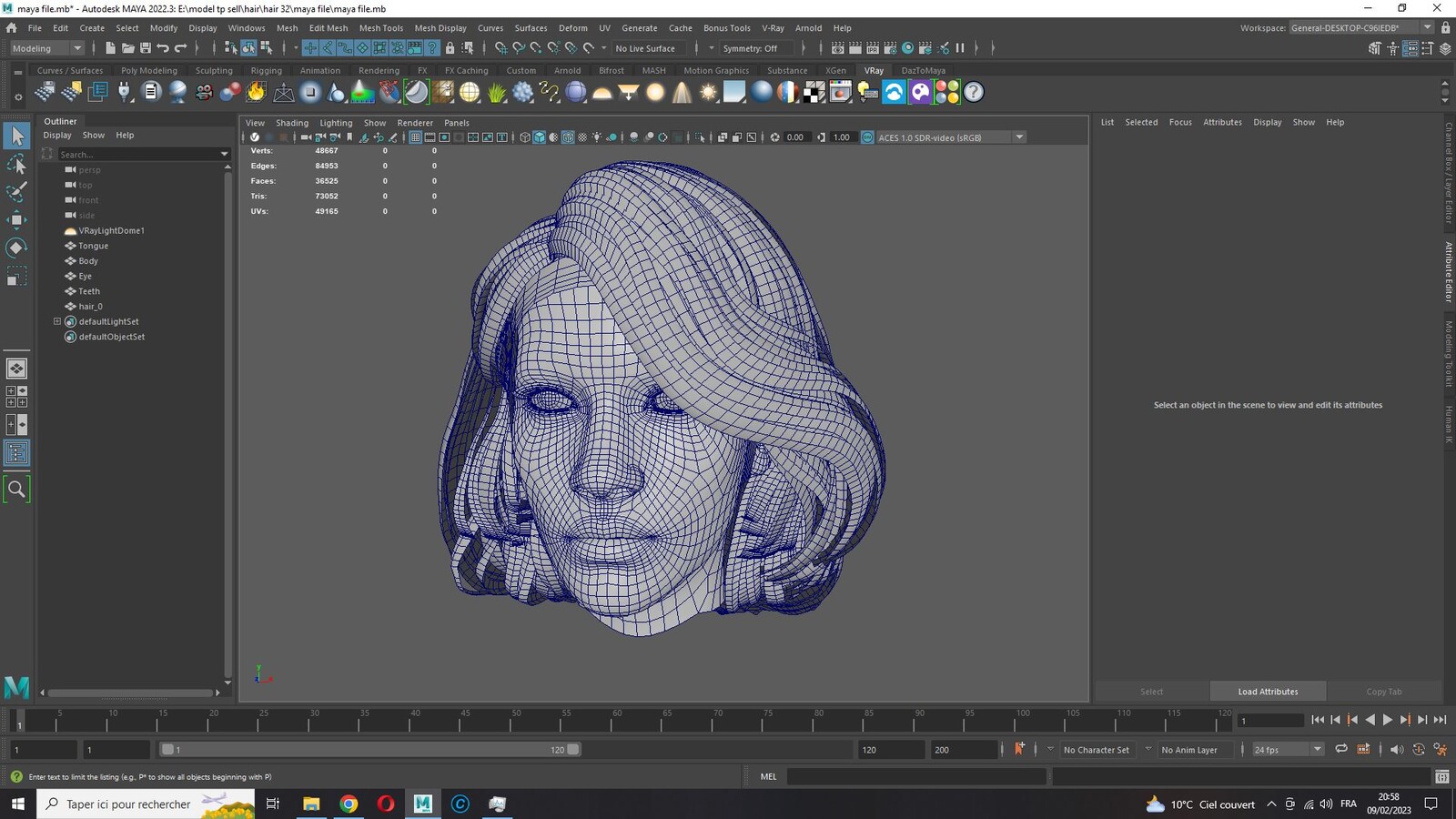This screenshot has height=819, width=1456.
Task: Expand the defaultLightSet node
Action: click(x=57, y=321)
